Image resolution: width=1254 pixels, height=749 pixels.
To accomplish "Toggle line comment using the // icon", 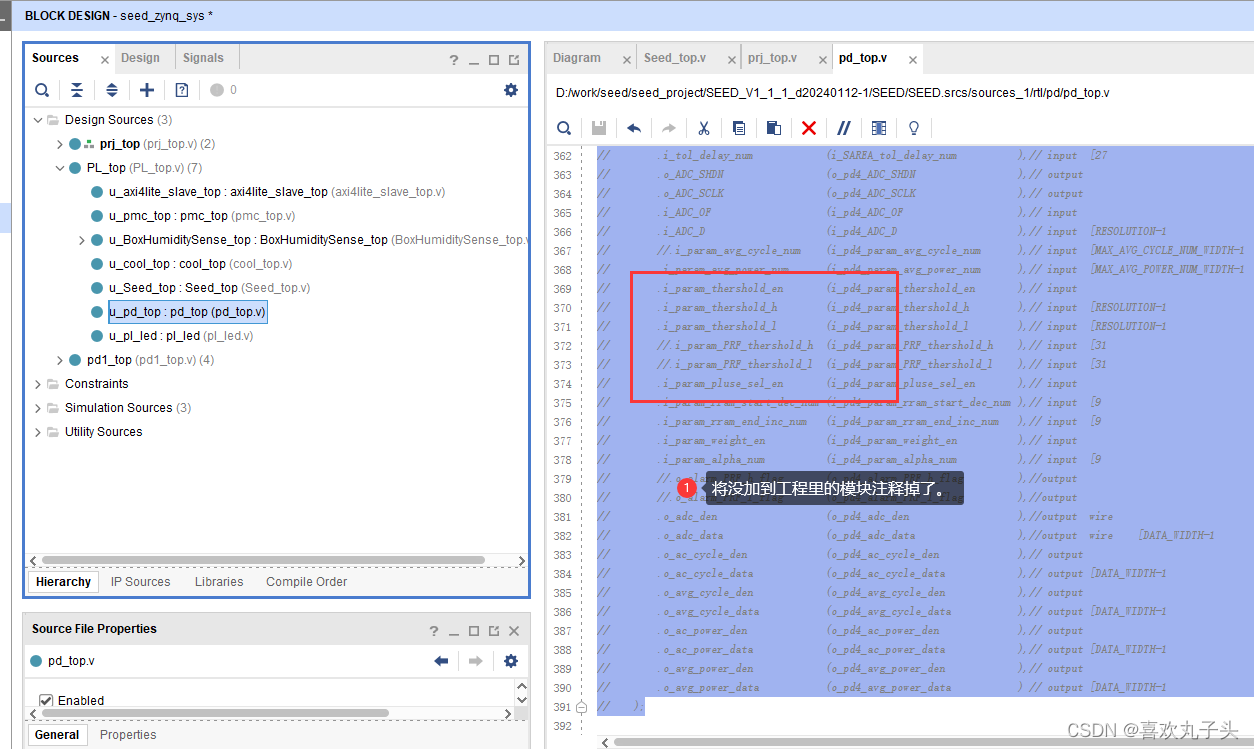I will (844, 128).
